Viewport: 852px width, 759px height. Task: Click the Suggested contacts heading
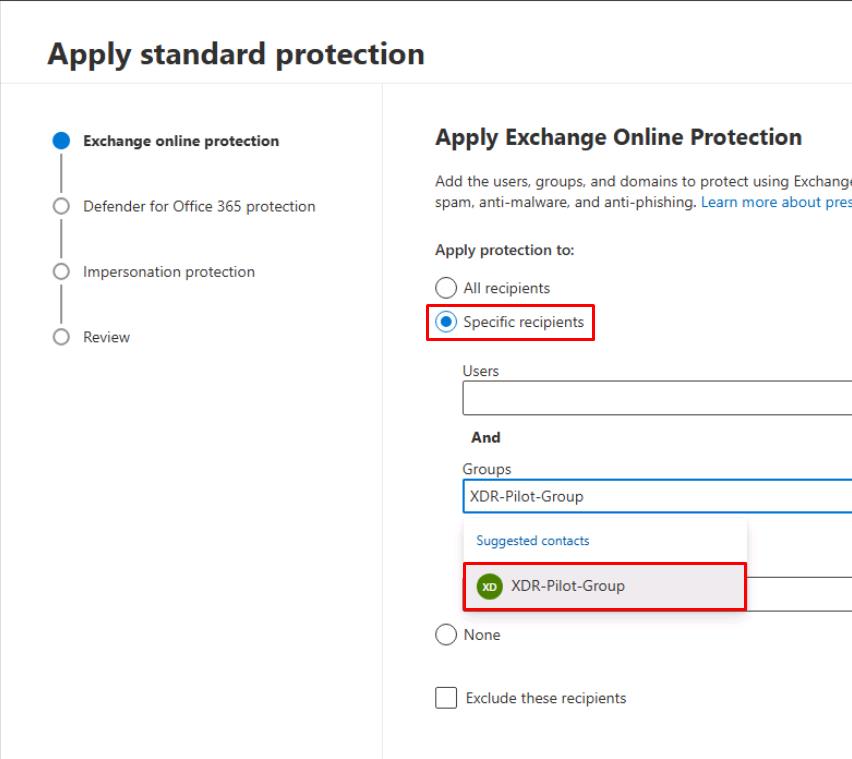click(x=533, y=541)
